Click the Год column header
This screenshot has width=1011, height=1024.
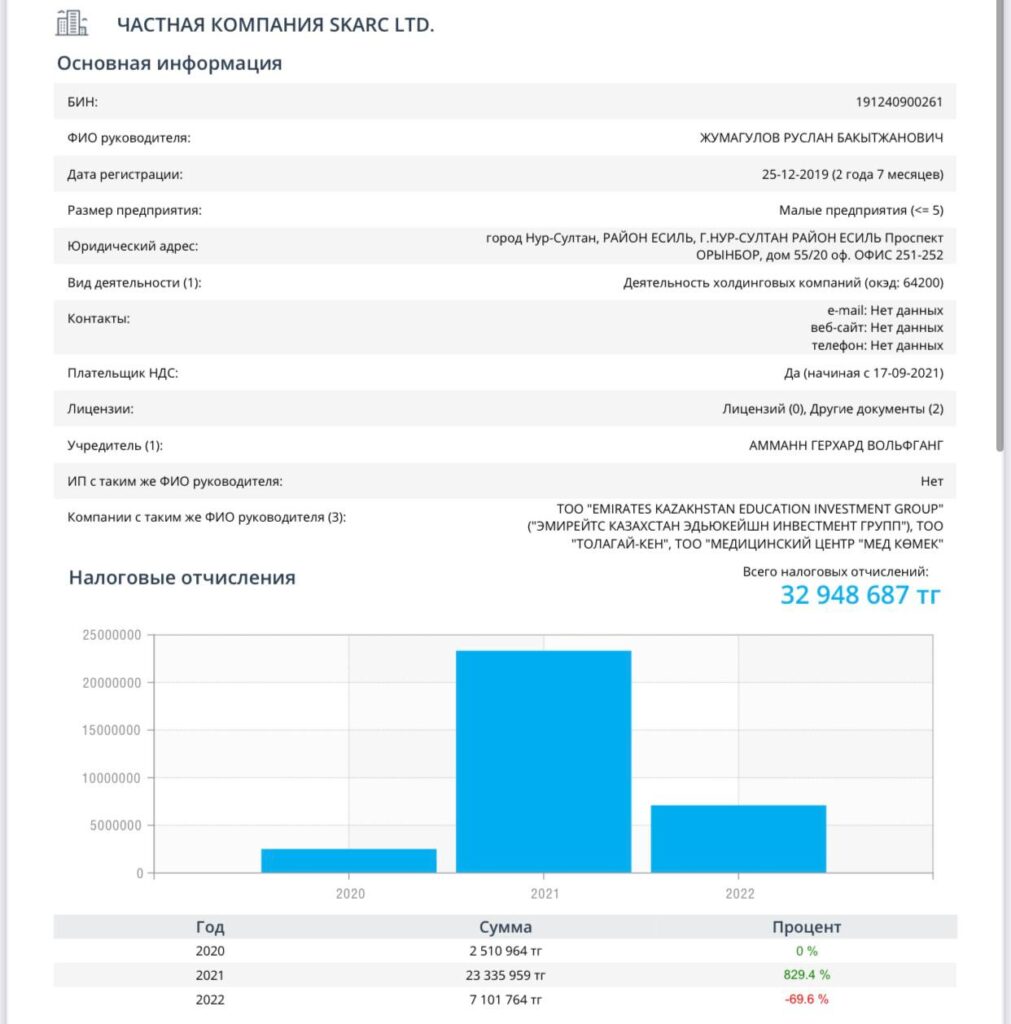(x=210, y=927)
